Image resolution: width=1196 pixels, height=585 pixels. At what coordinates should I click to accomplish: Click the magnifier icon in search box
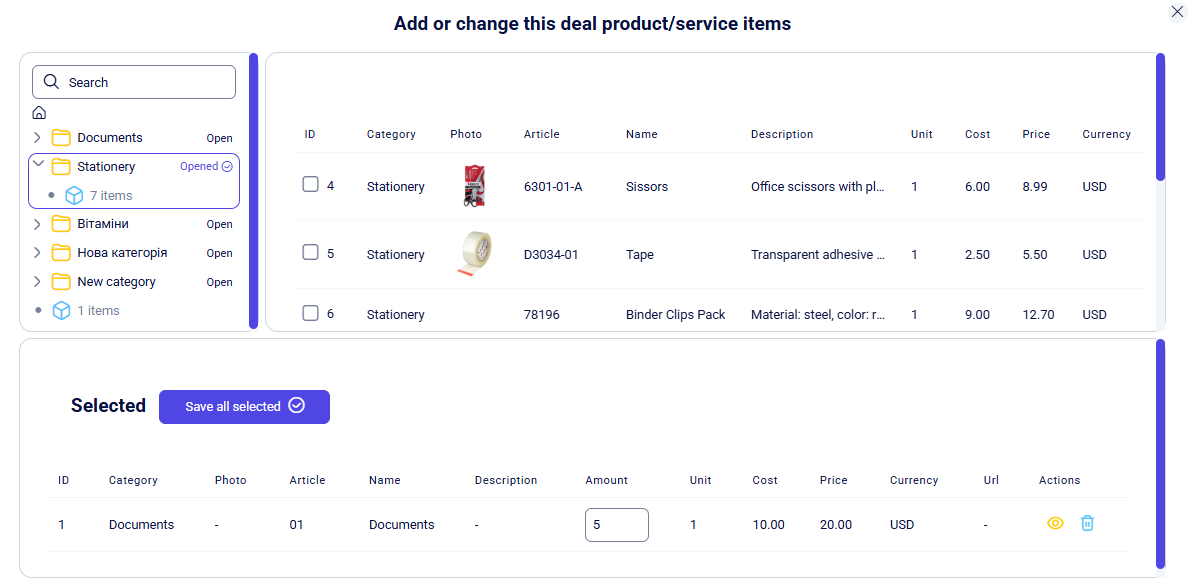52,82
